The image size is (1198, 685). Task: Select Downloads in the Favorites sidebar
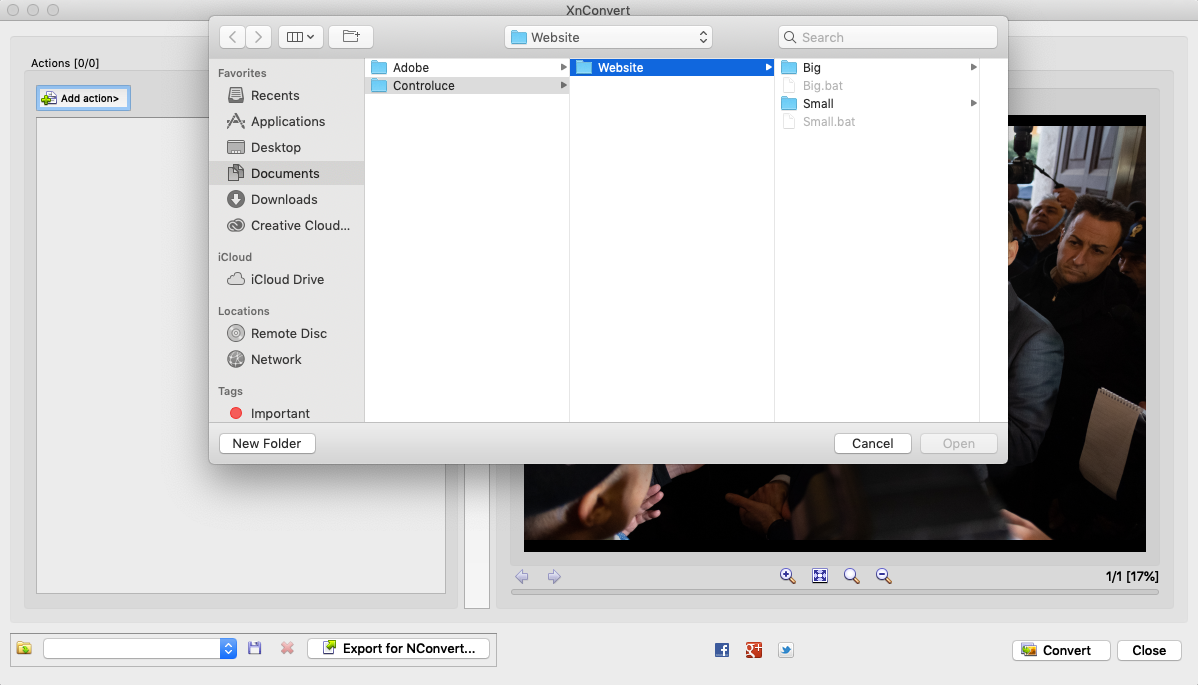[284, 199]
